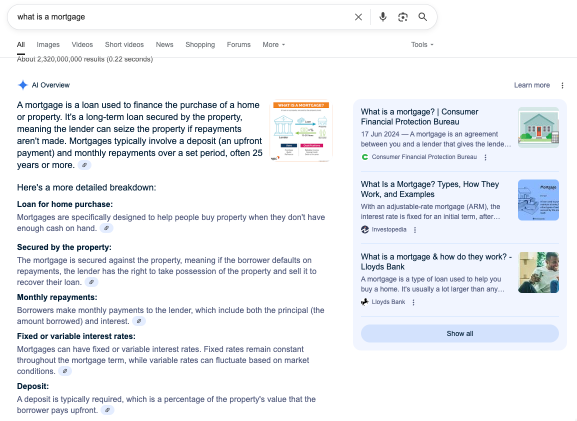
Task: Open the Short videos tab
Action: (x=124, y=45)
